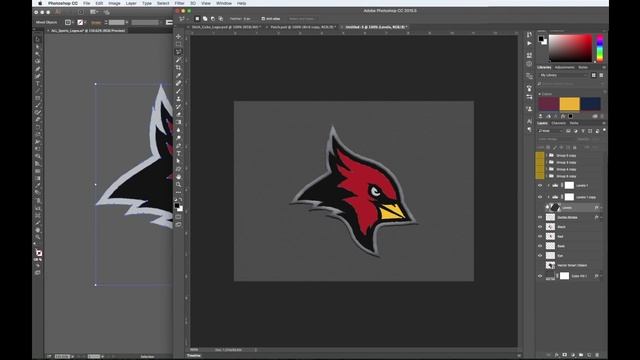Pick the navy library color swatch
The image size is (640, 360).
tap(591, 104)
